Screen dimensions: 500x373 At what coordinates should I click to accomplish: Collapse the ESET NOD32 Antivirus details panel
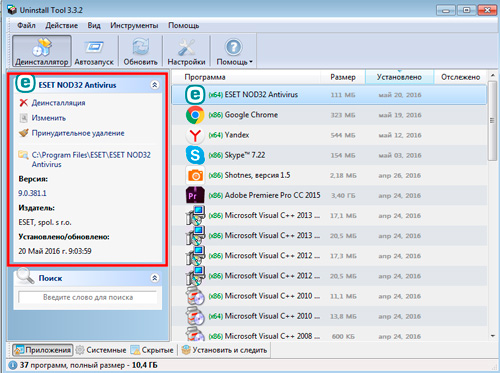click(154, 85)
